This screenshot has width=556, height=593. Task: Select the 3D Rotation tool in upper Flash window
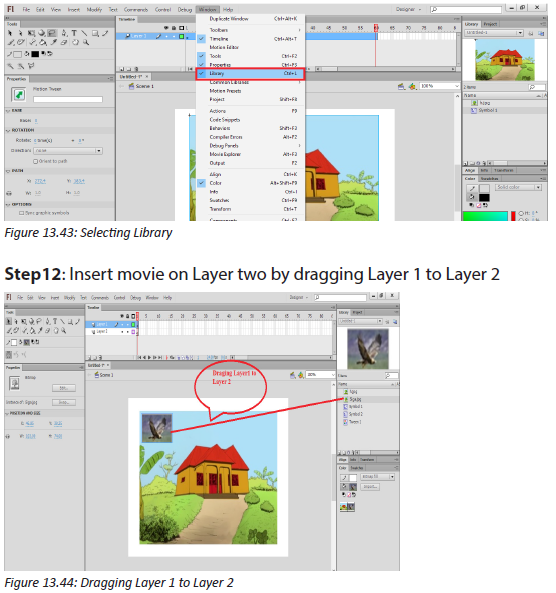click(42, 33)
